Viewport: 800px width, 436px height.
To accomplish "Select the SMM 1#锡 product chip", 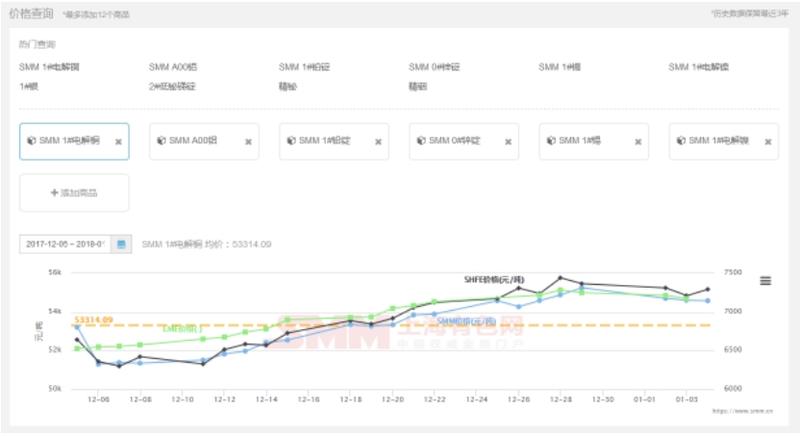I will [594, 141].
